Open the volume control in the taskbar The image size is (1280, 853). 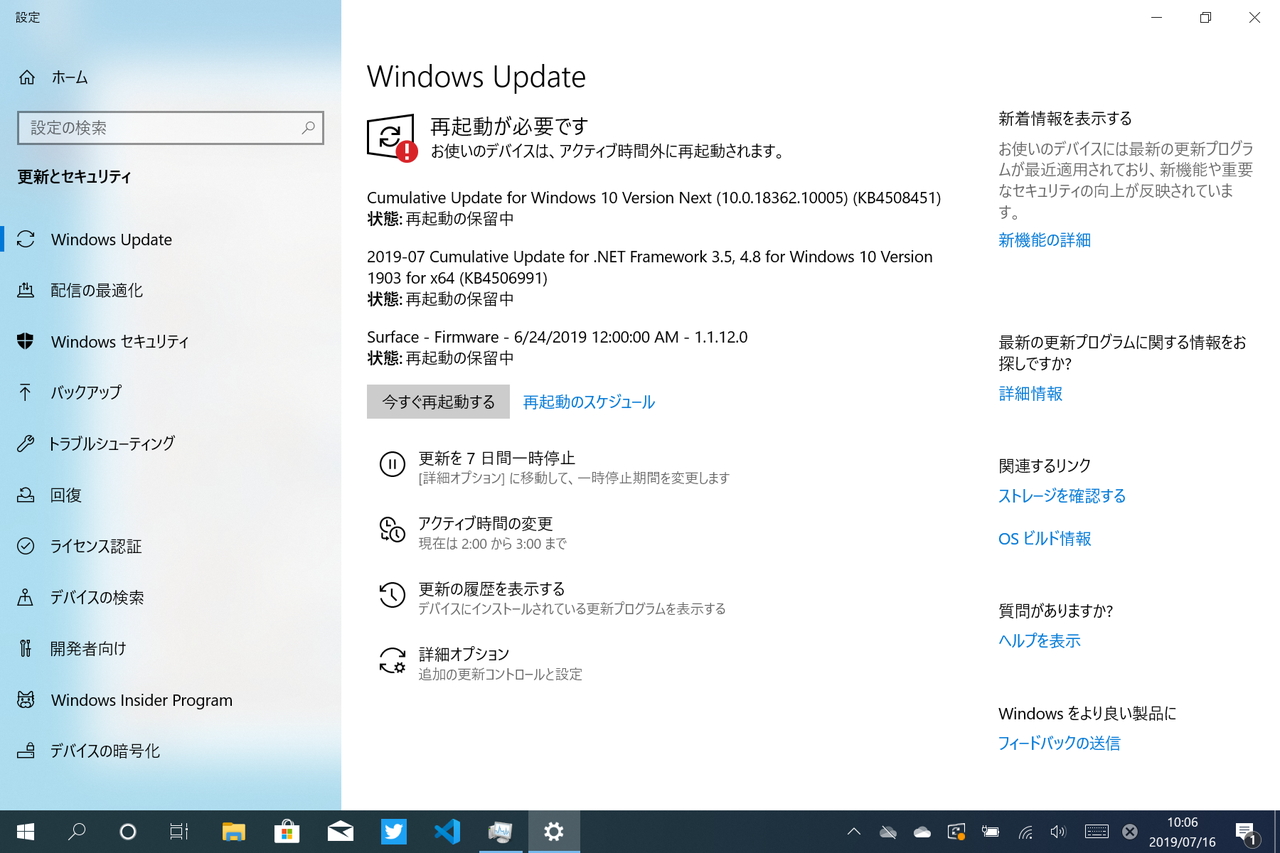(1057, 831)
